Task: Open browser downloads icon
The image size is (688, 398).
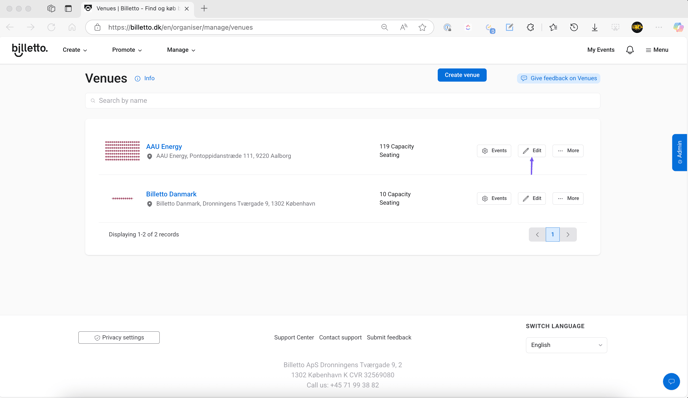Action: pyautogui.click(x=595, y=27)
